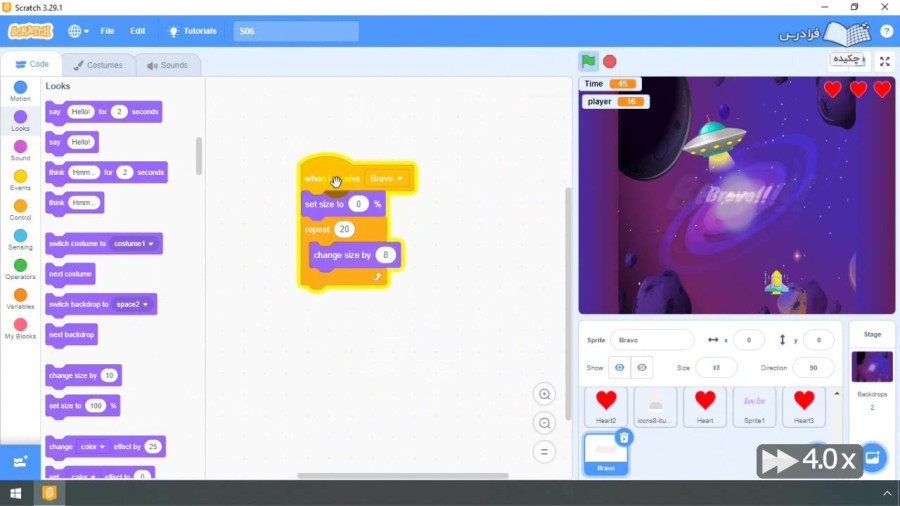
Task: Select the Operators blocks category
Action: pyautogui.click(x=20, y=269)
